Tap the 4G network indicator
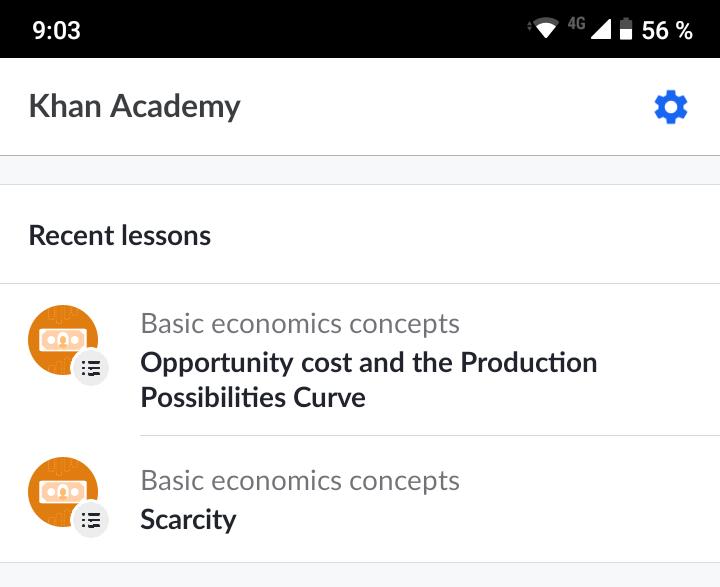The image size is (720, 587). (x=576, y=24)
